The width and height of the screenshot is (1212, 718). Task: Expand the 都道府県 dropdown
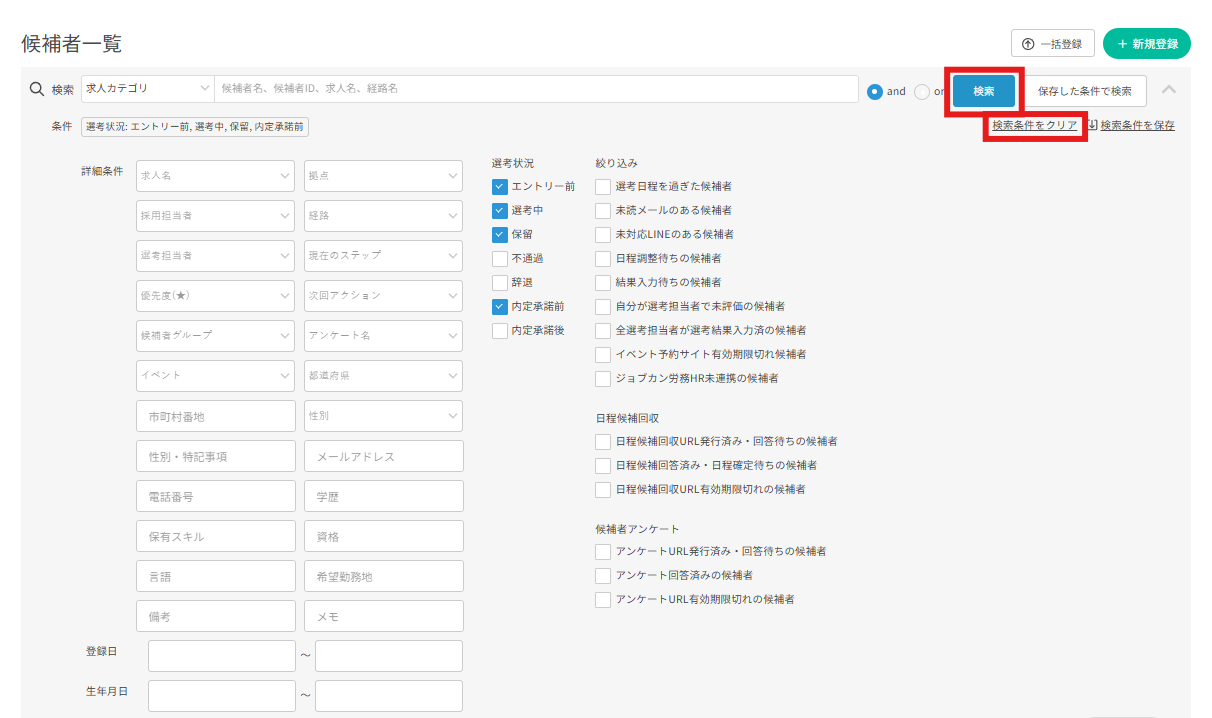click(383, 376)
